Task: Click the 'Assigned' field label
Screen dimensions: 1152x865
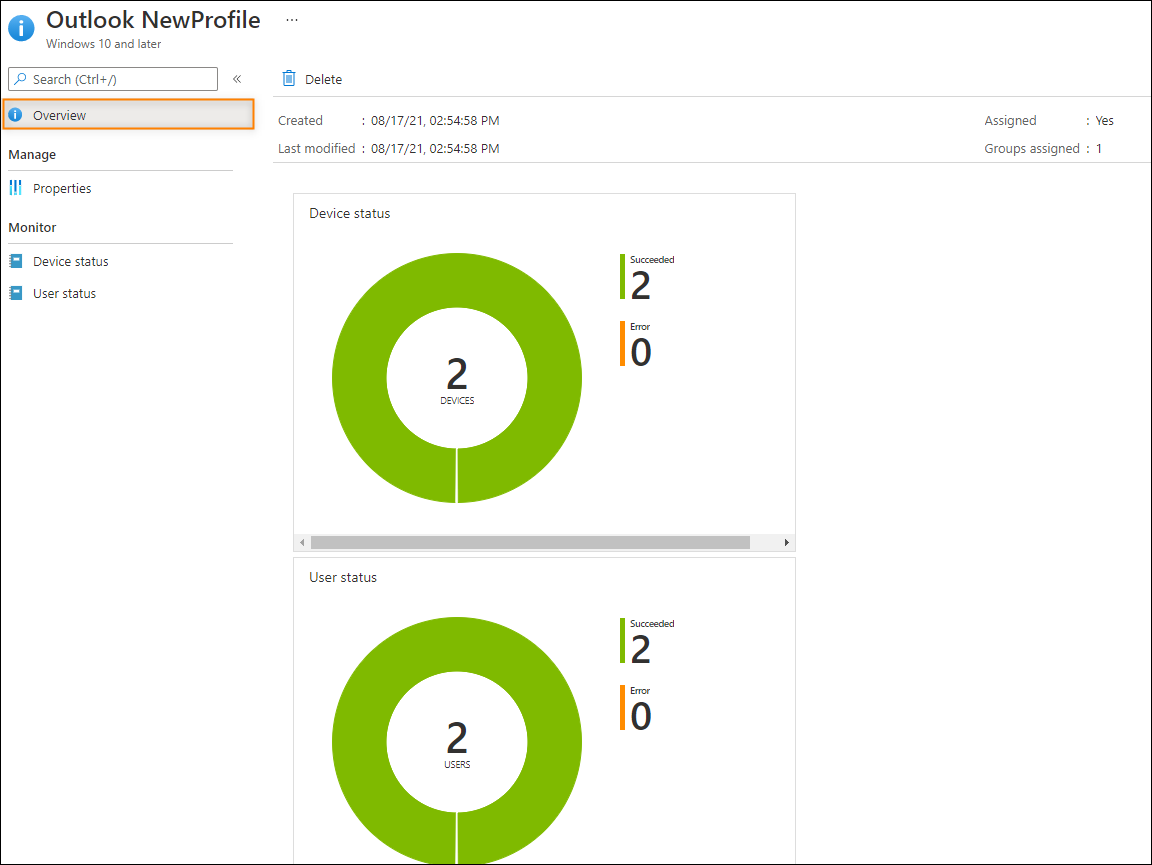Action: click(1010, 121)
